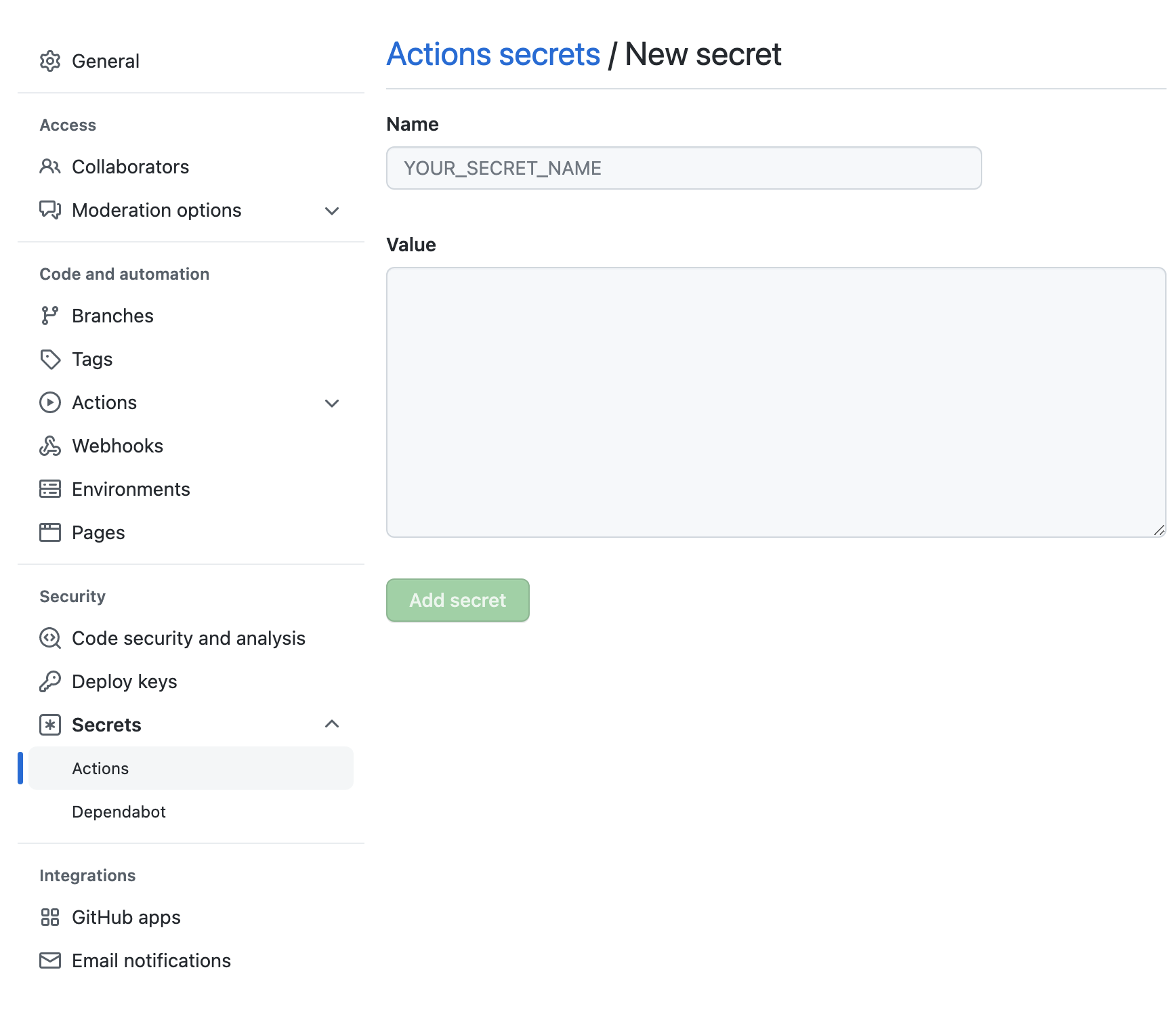Collapse the Secrets section

(331, 724)
